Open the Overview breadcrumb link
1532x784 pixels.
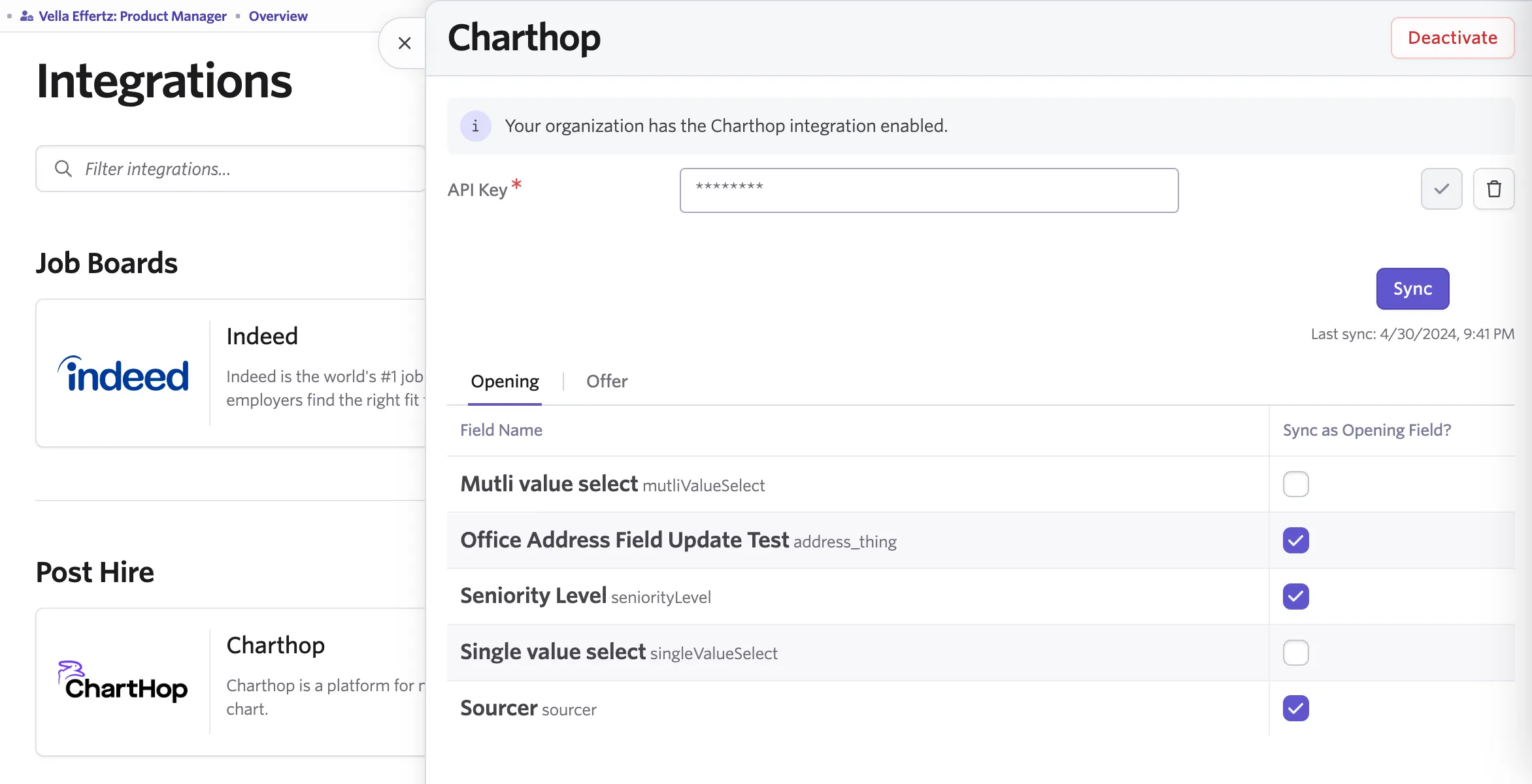click(x=278, y=16)
